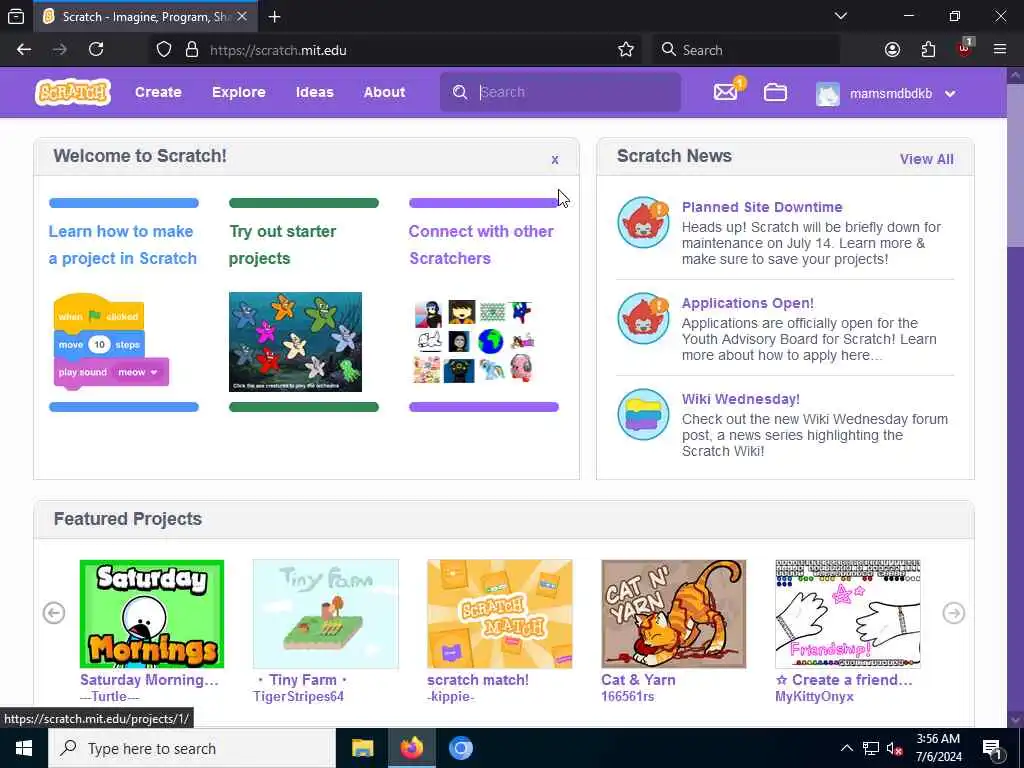Click the tracking protection shield icon
1024x768 pixels.
(x=164, y=50)
